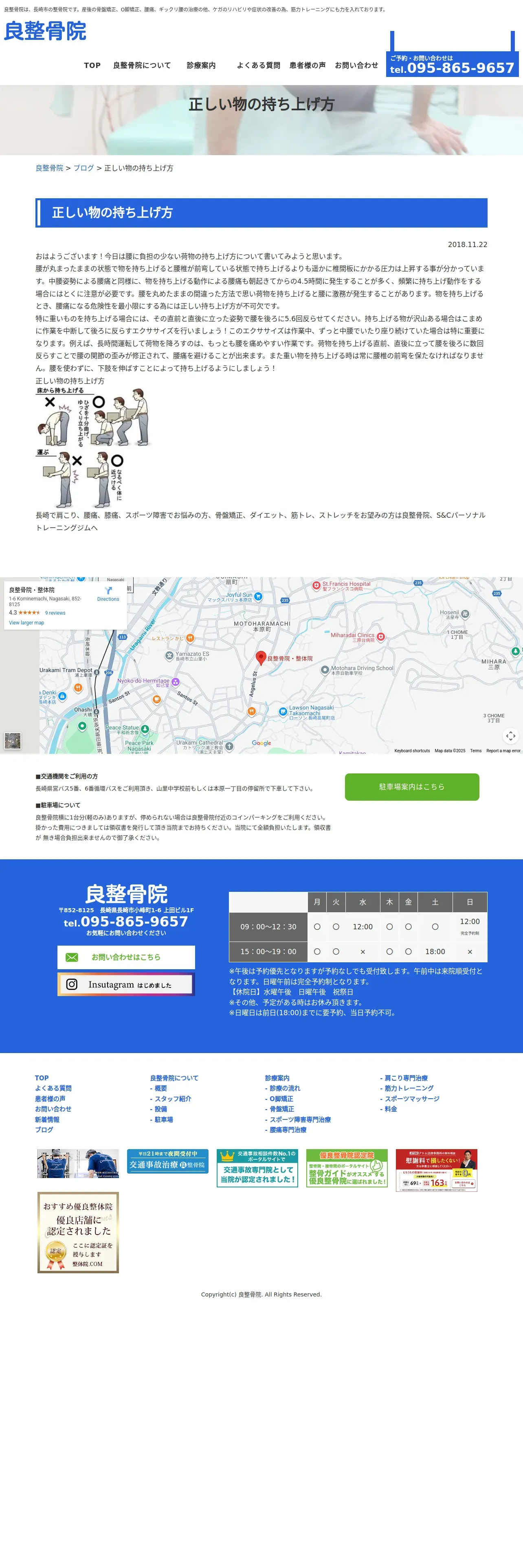Open the 良整骨院について menu
This screenshot has height=1568, width=523.
[x=142, y=65]
